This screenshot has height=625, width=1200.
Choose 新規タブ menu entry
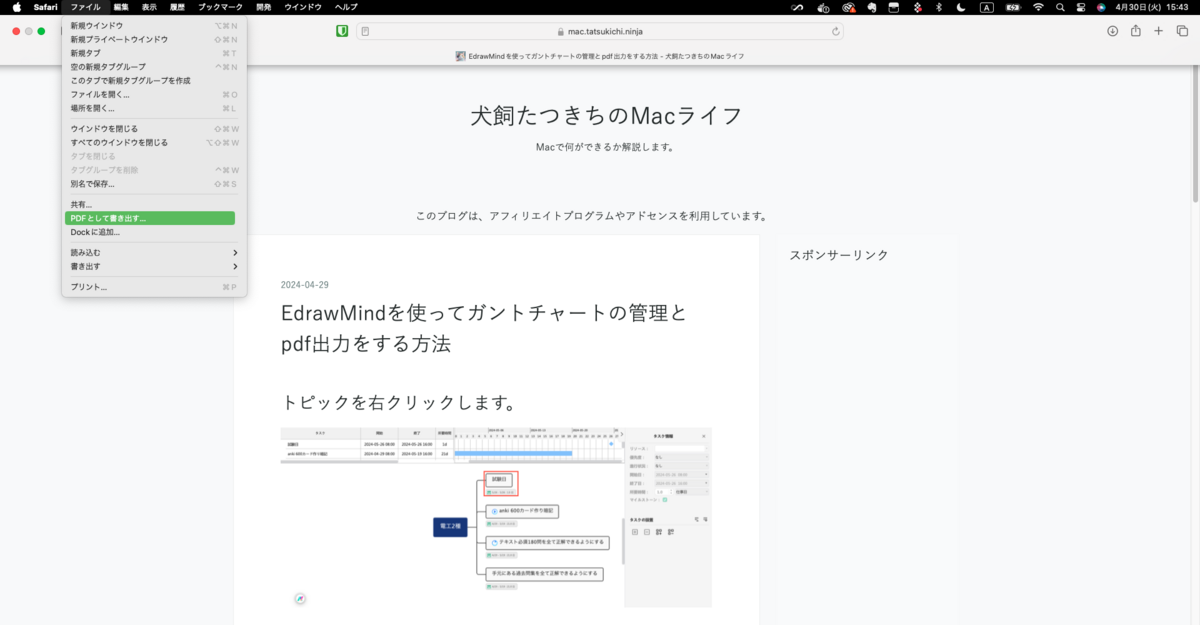154,53
